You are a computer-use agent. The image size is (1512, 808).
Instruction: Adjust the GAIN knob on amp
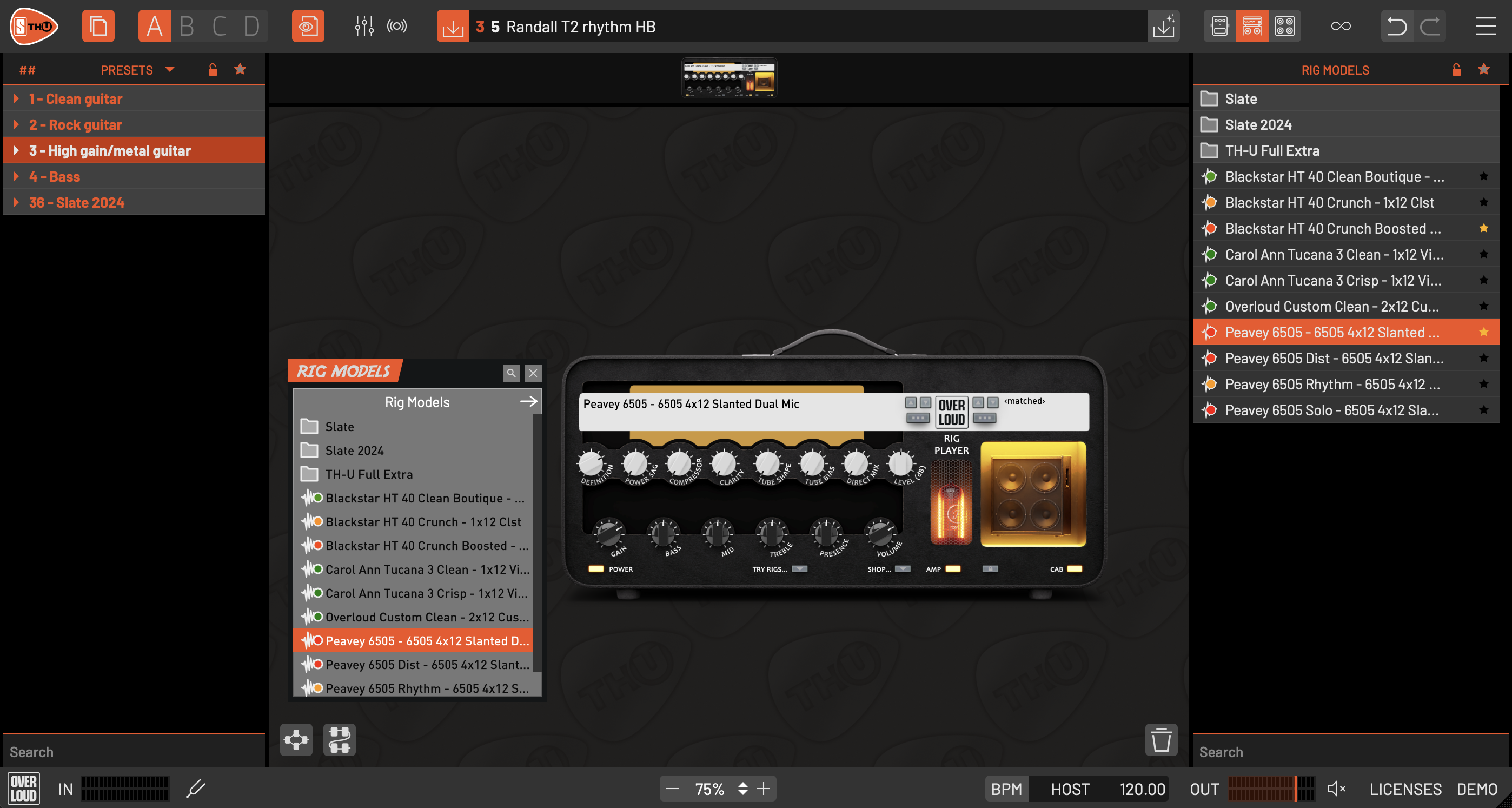point(609,533)
